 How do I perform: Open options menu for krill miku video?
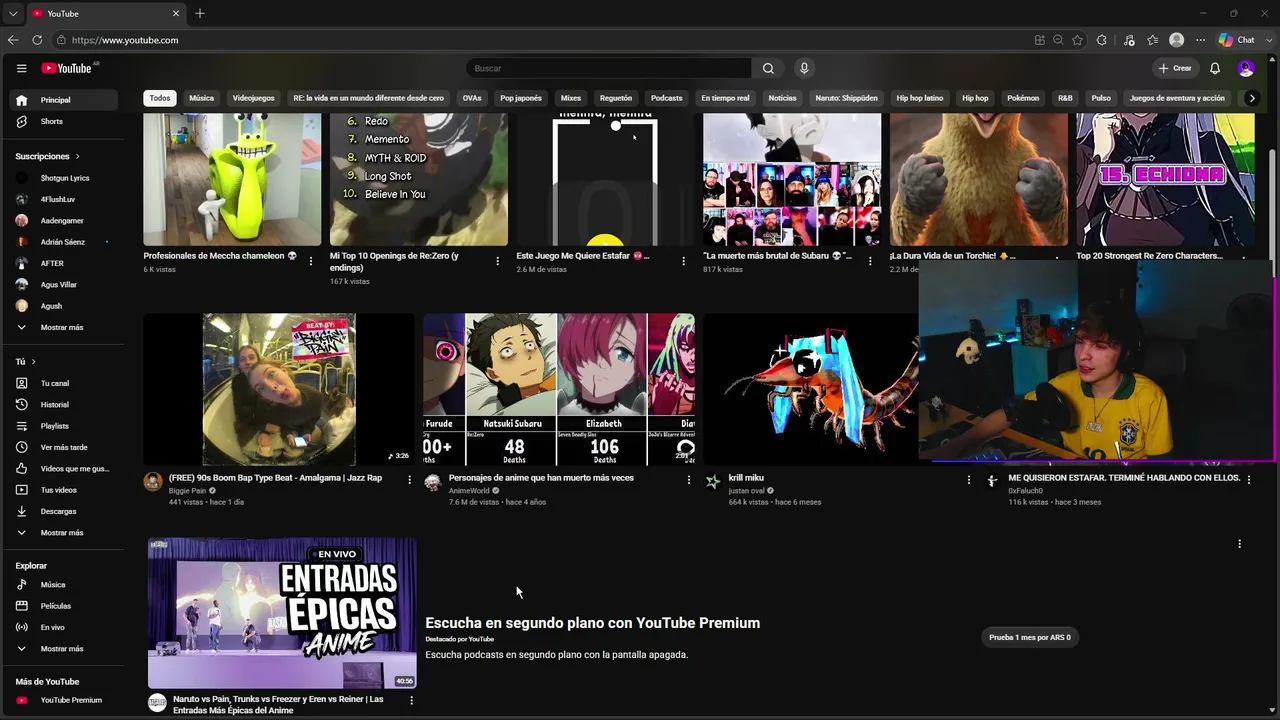pyautogui.click(x=968, y=480)
